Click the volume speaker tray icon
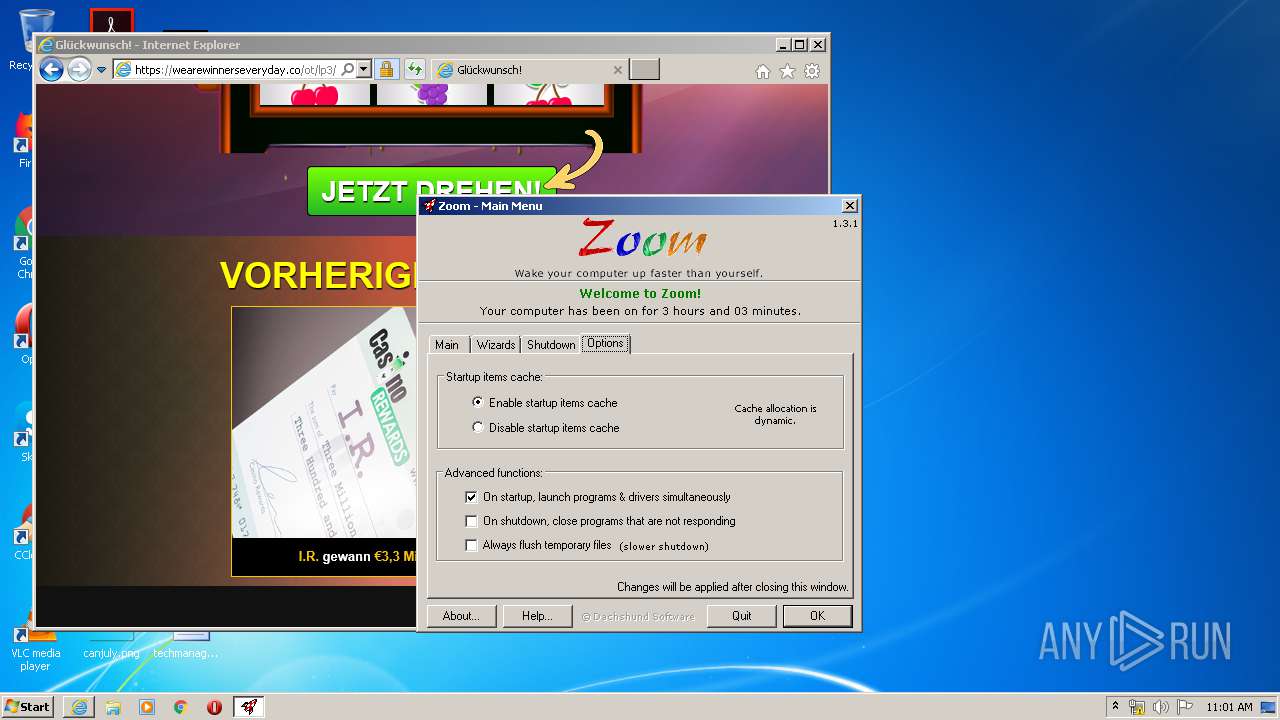The height and width of the screenshot is (720, 1280). click(x=1161, y=707)
